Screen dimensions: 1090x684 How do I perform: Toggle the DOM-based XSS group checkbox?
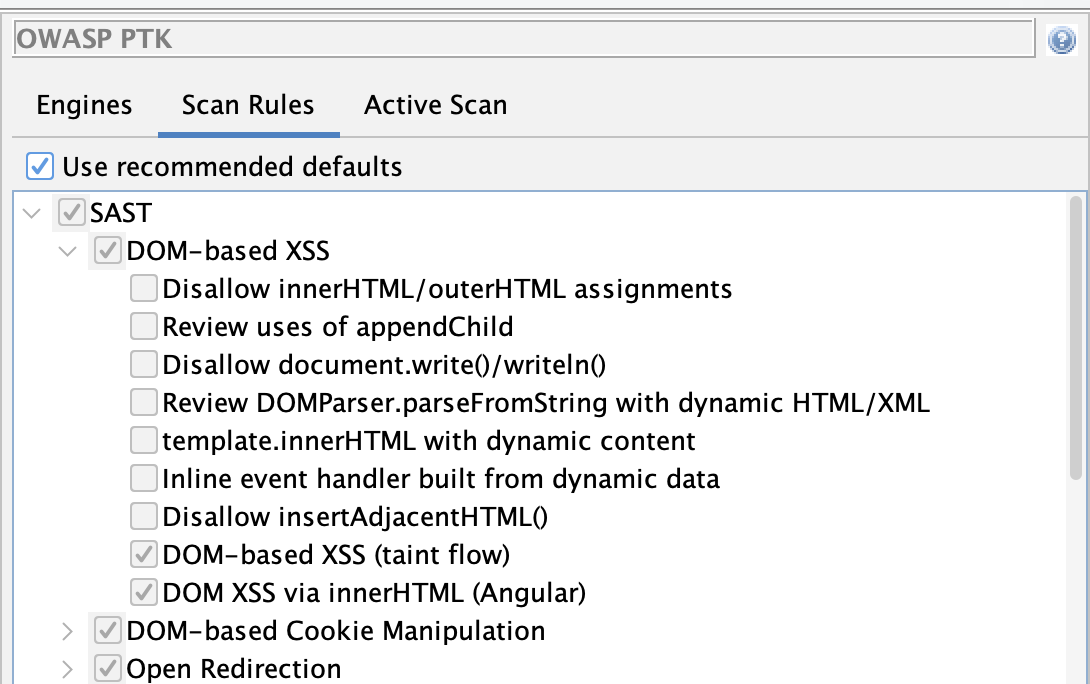[108, 251]
